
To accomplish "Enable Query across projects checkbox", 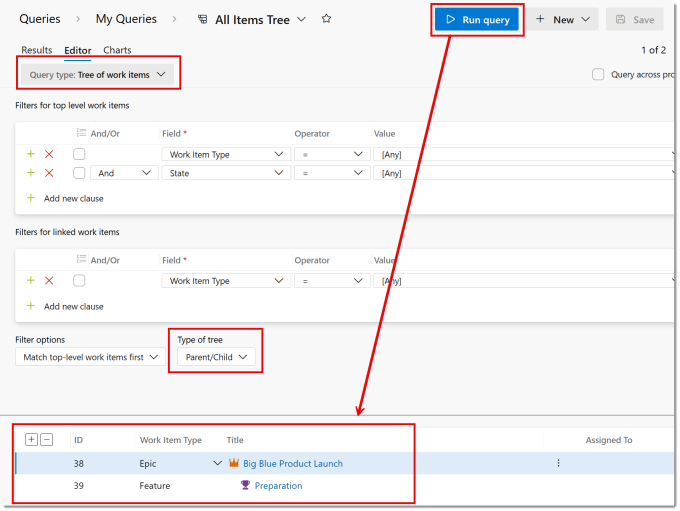I will [x=598, y=75].
